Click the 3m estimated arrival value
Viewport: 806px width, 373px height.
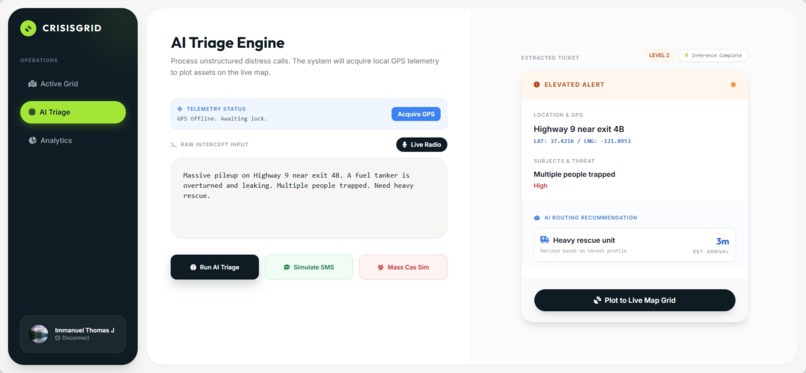[x=722, y=241]
